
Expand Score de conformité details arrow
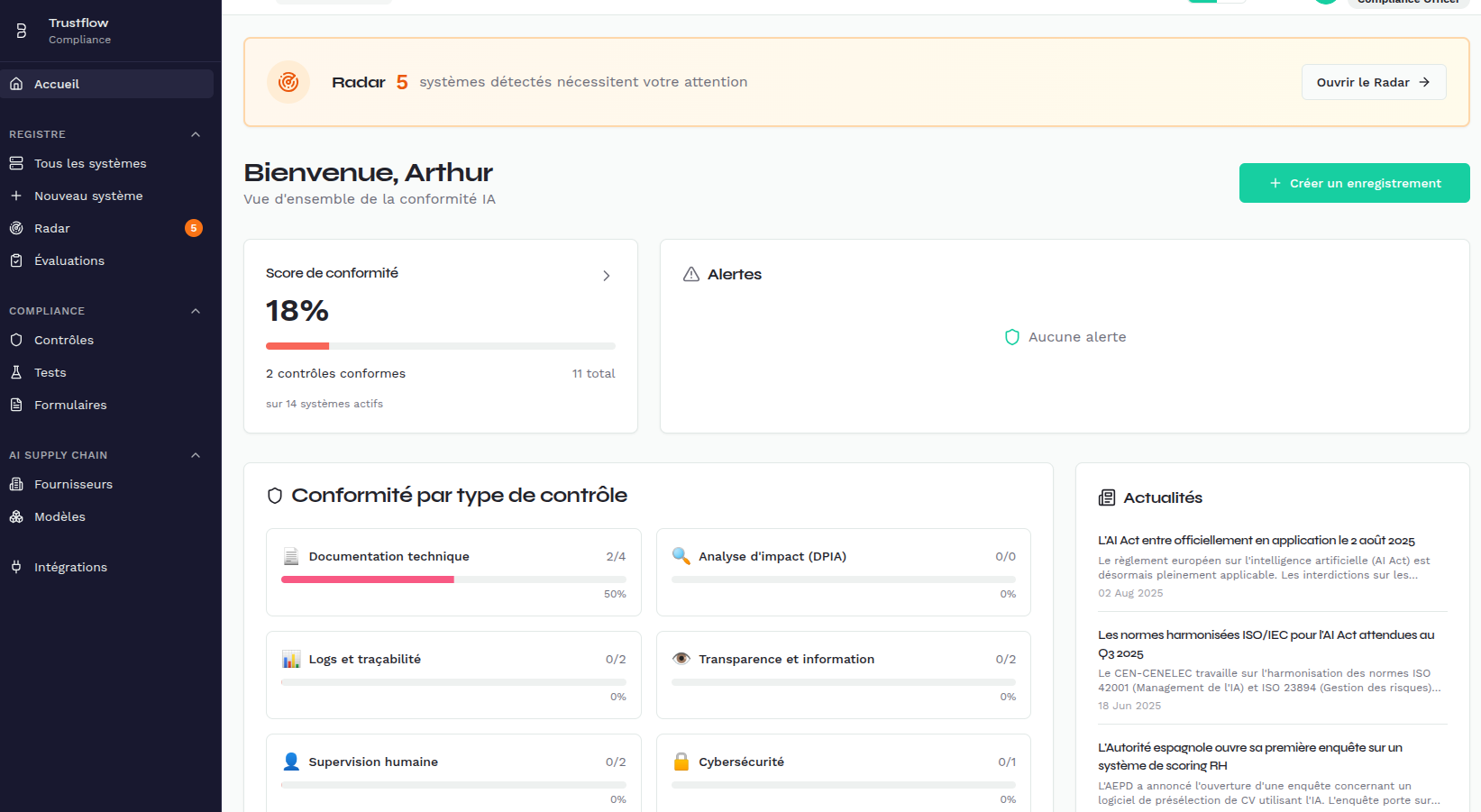tap(606, 276)
